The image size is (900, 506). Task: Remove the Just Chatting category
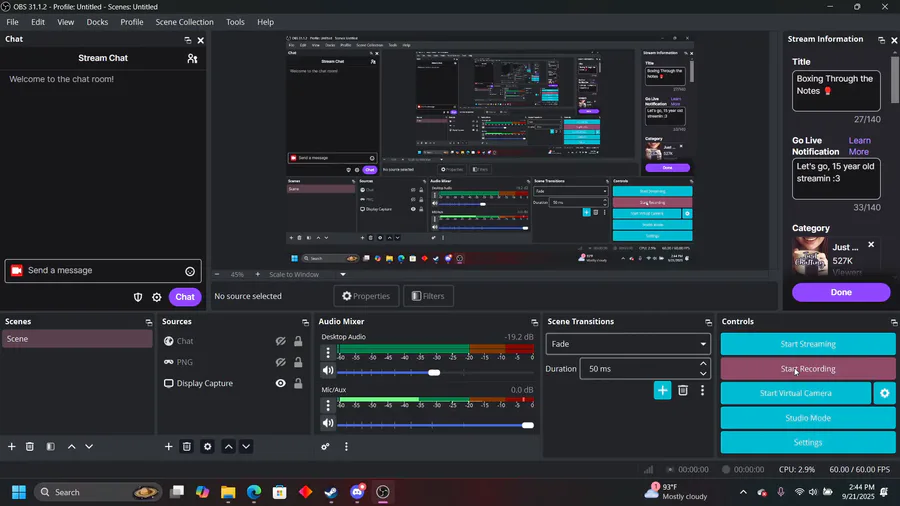871,244
